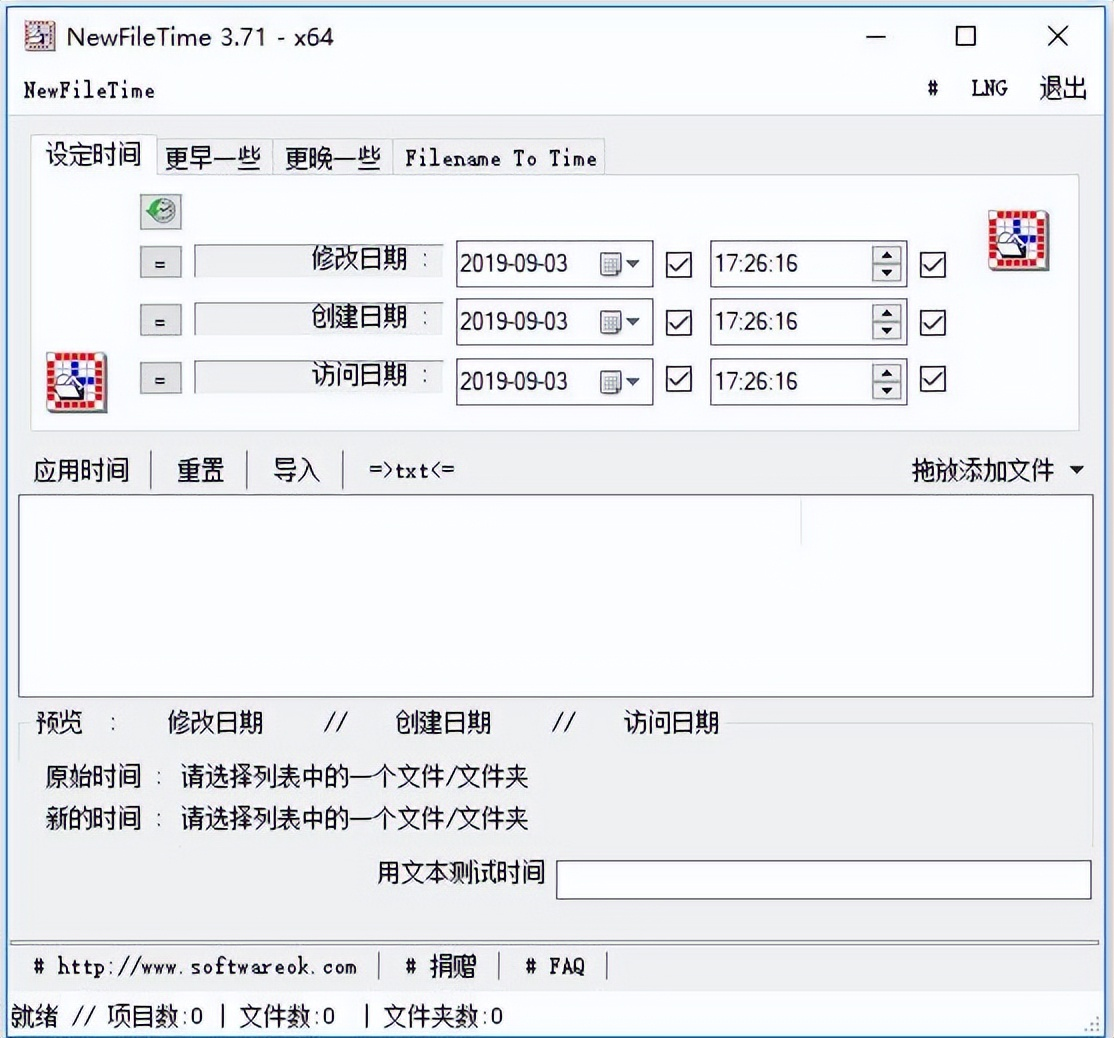Viewport: 1114px width, 1038px height.
Task: Click the = button beside 访问日期
Action: point(161,379)
